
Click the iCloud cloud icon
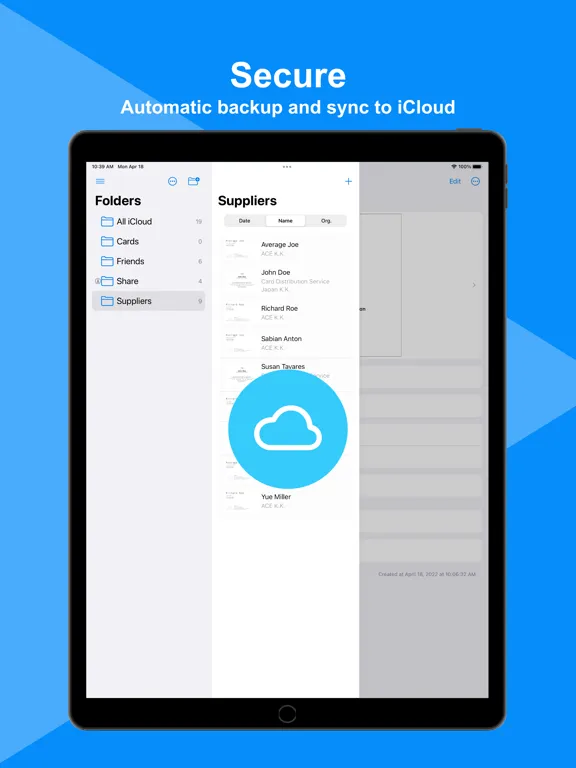coord(288,429)
